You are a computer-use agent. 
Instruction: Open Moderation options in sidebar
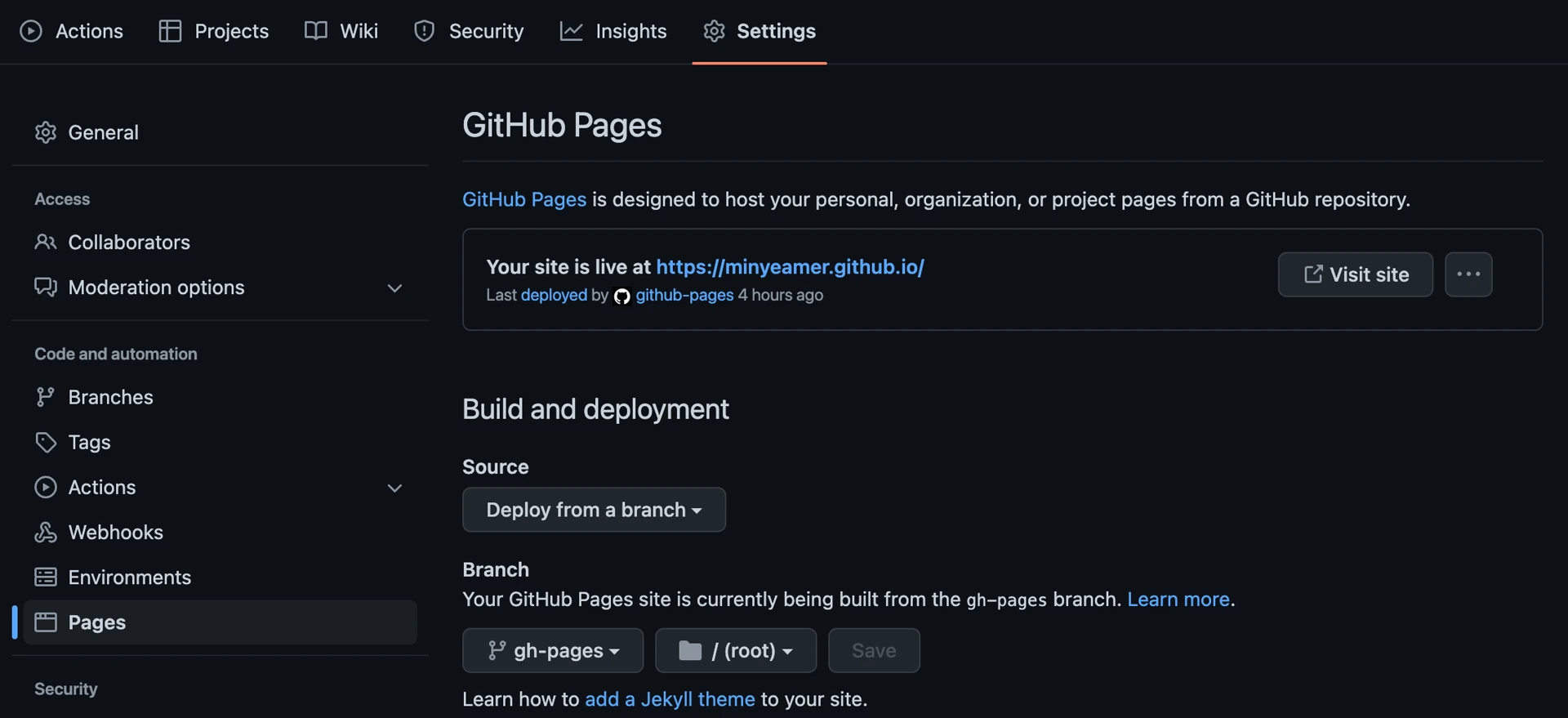pos(220,288)
